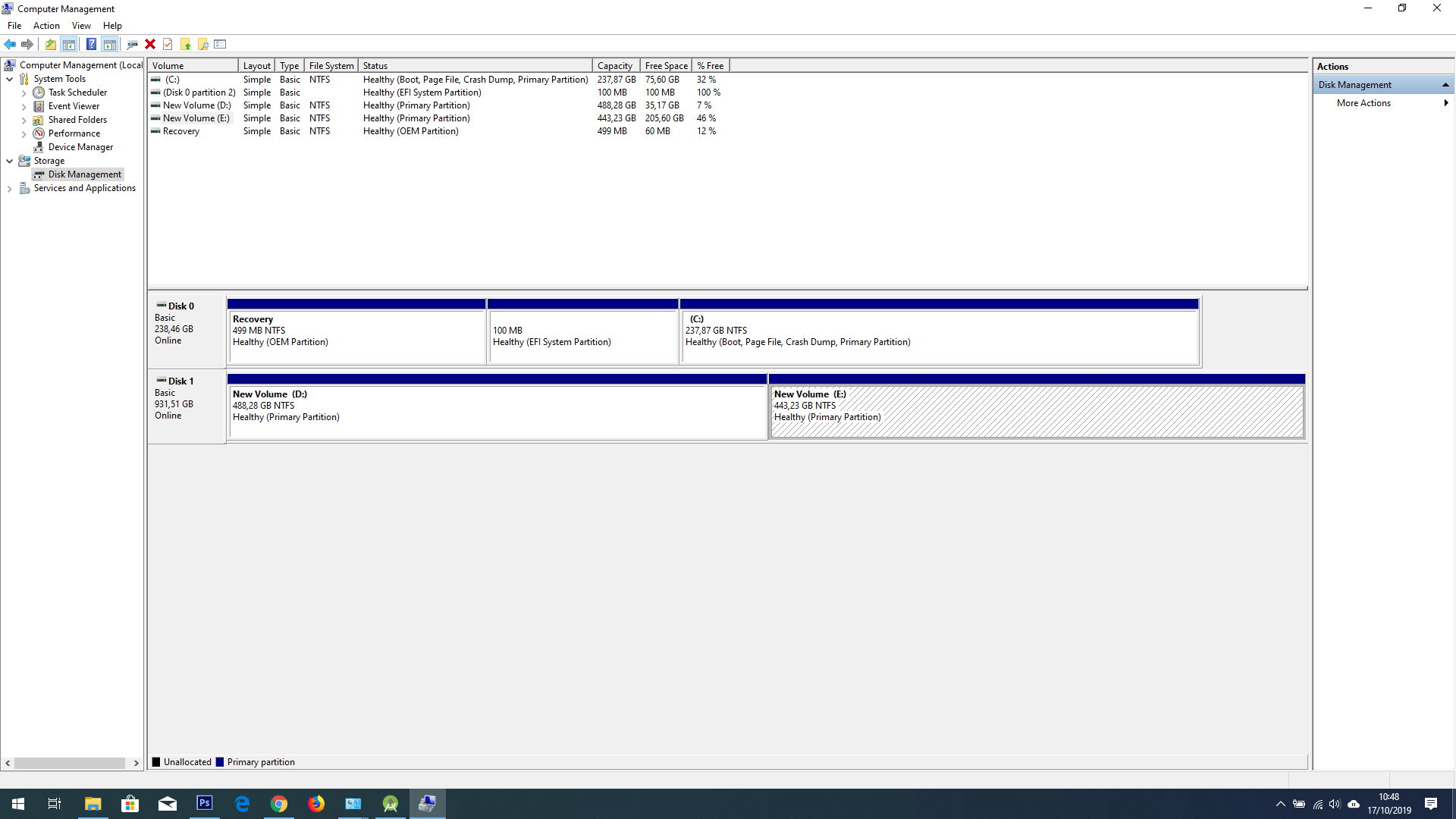Expand the System Tools tree item
The width and height of the screenshot is (1456, 819).
coord(9,79)
